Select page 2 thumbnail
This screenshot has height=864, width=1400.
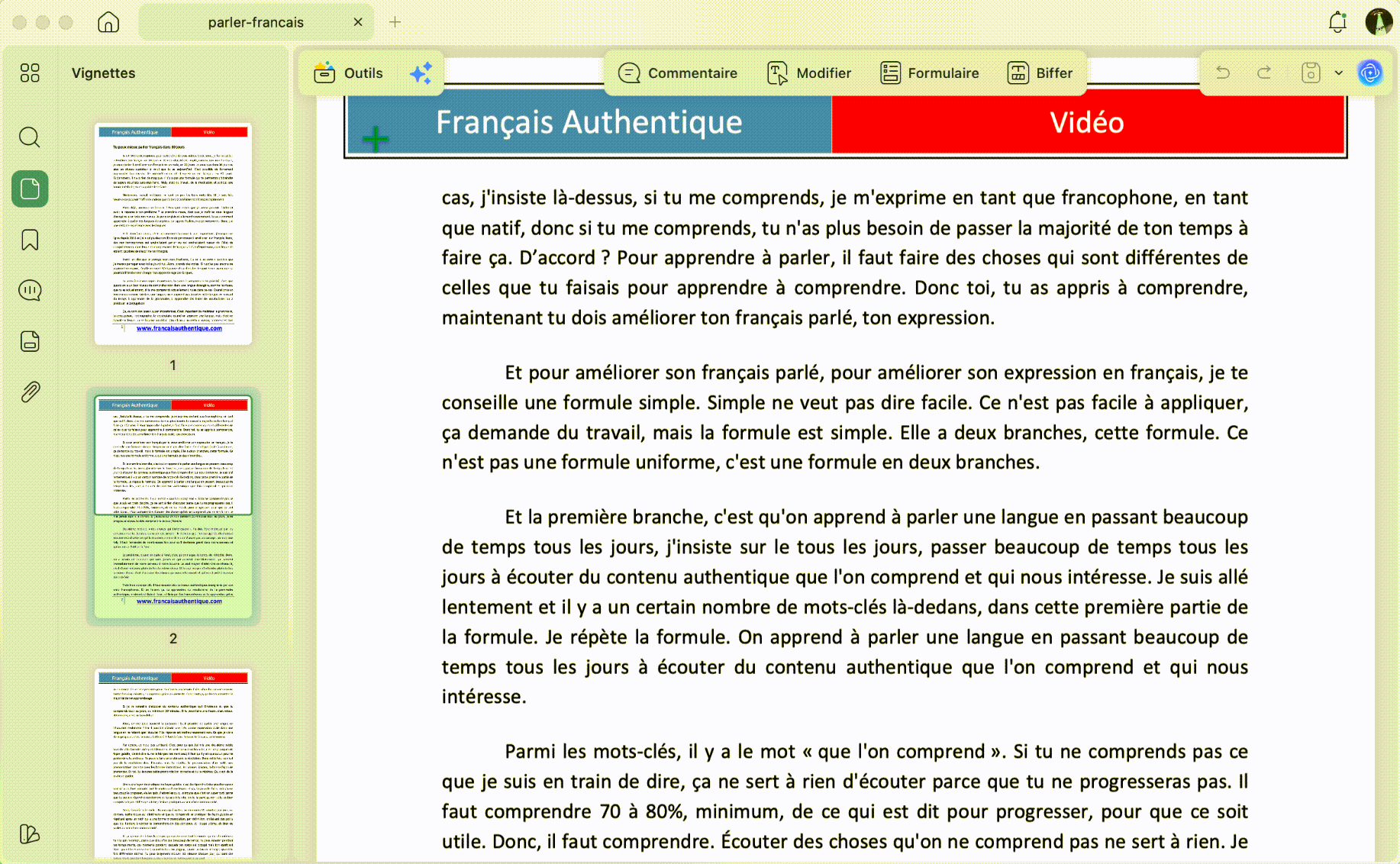pos(173,507)
